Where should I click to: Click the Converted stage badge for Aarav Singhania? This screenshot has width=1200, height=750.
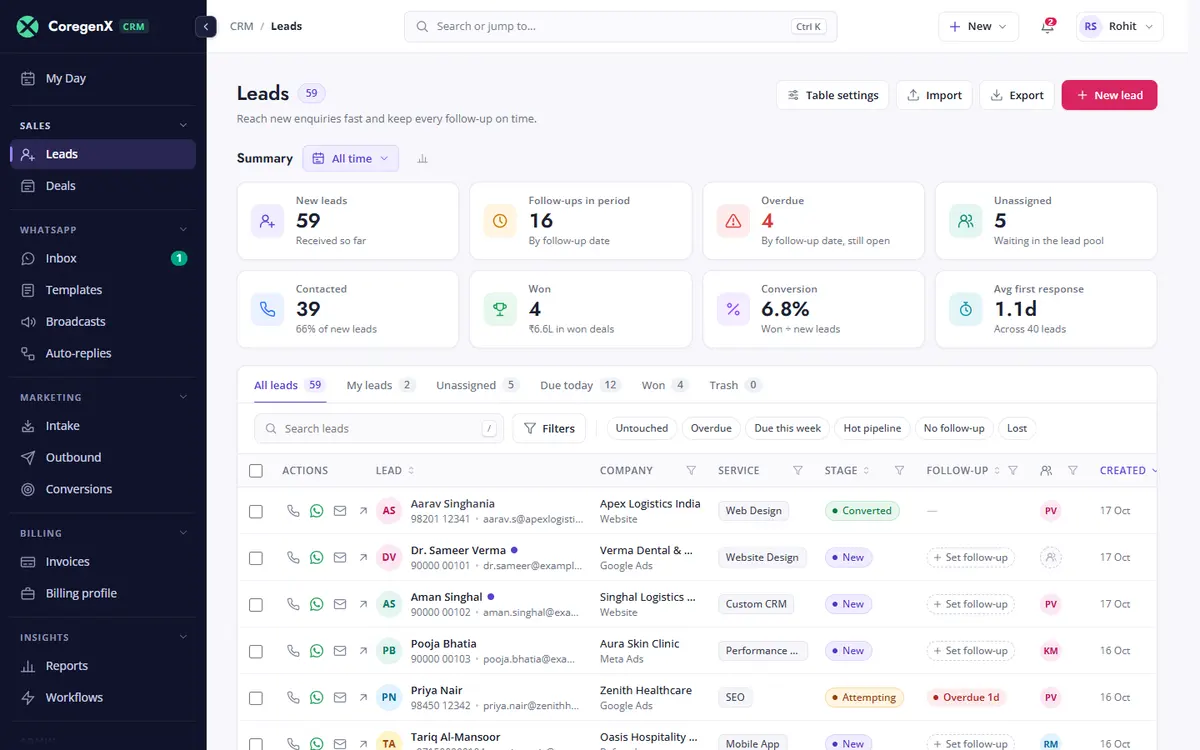pos(862,511)
